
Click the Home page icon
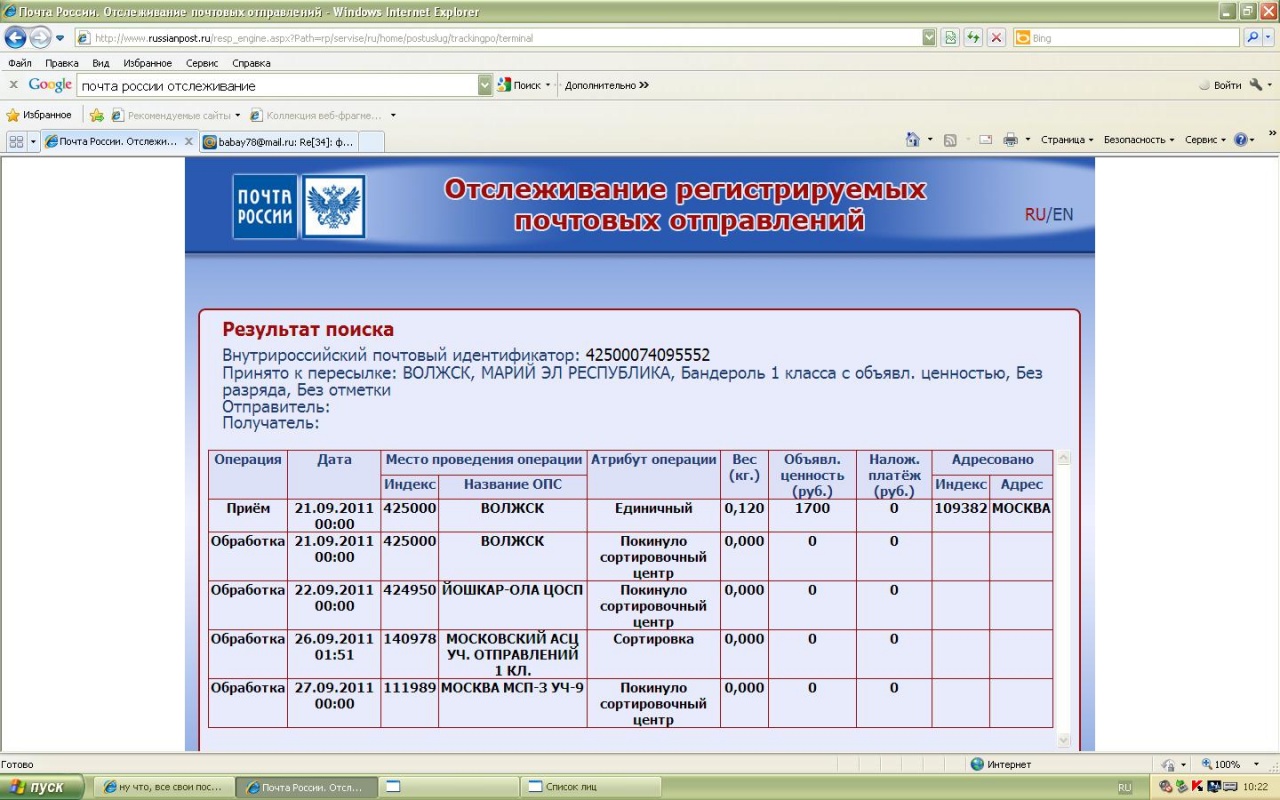(913, 140)
